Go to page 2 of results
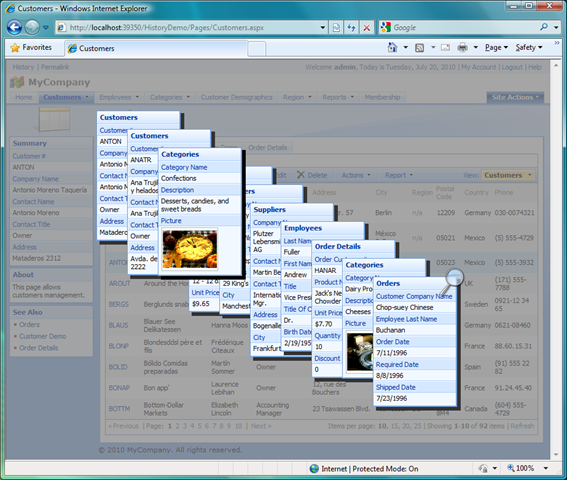Viewport: 567px width, 480px height. click(178, 426)
